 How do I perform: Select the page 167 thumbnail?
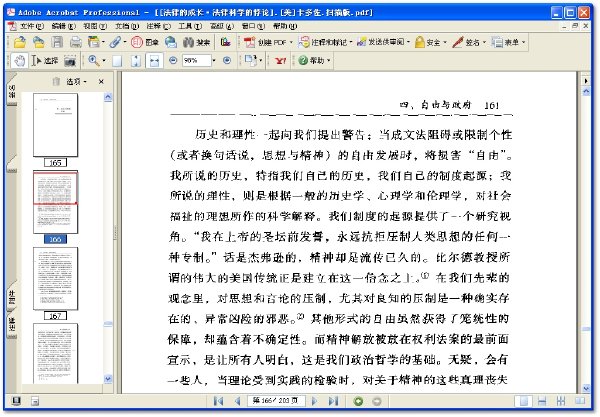coord(55,279)
